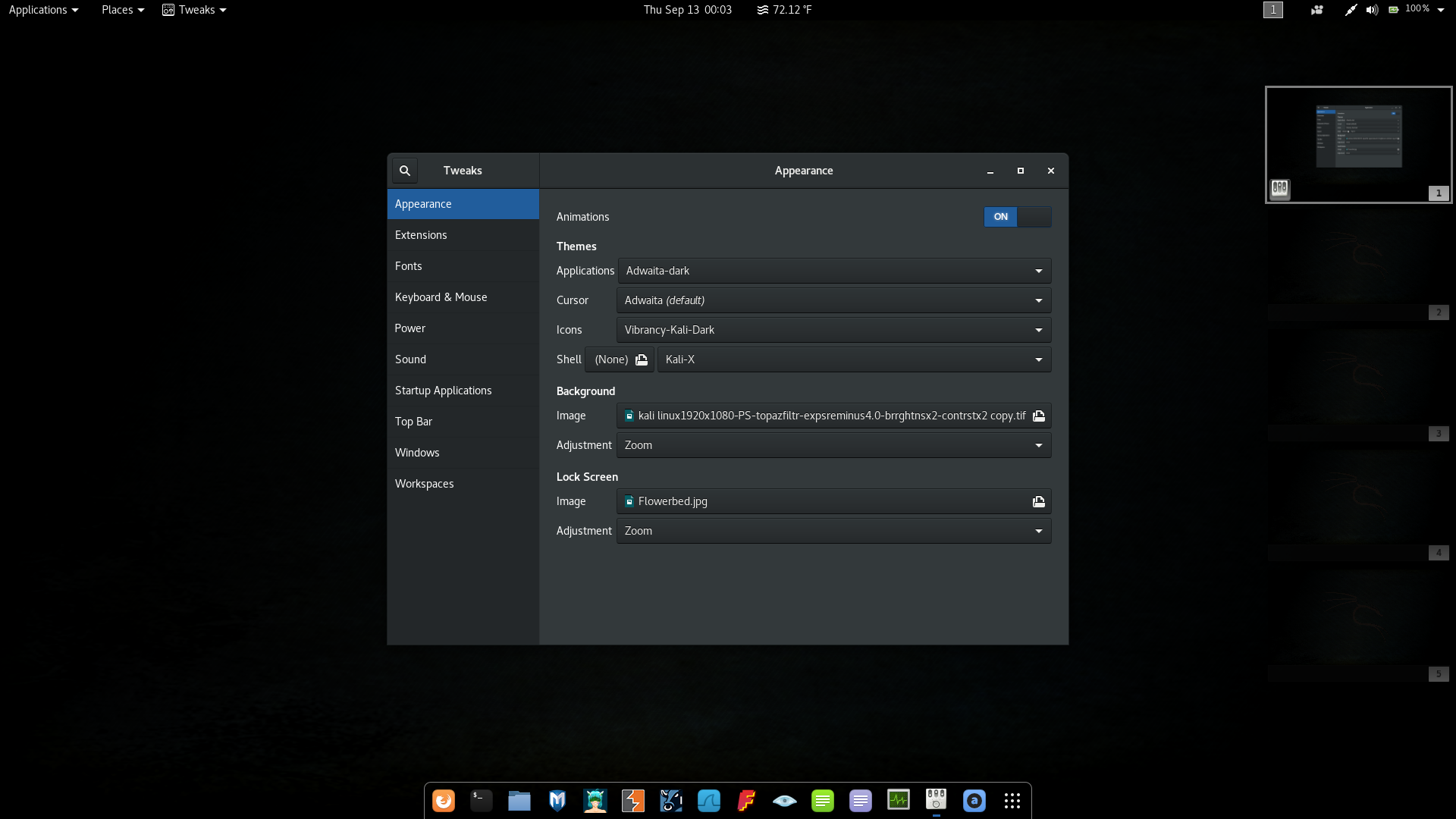Open Background Adjustment Zoom dropdown
Viewport: 1456px width, 819px height.
tap(834, 445)
